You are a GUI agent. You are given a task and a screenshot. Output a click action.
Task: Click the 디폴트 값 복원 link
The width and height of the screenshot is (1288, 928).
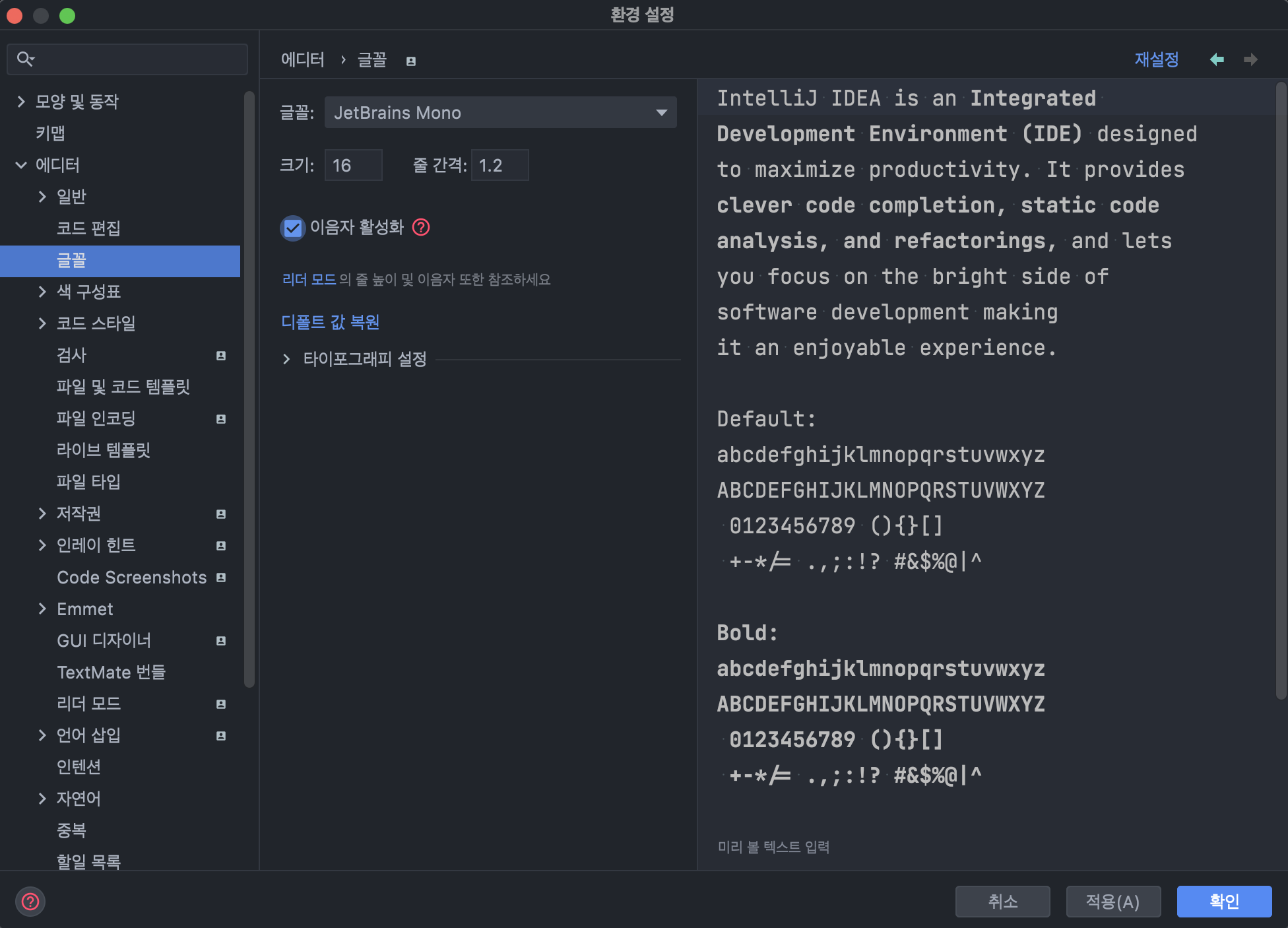click(x=330, y=322)
